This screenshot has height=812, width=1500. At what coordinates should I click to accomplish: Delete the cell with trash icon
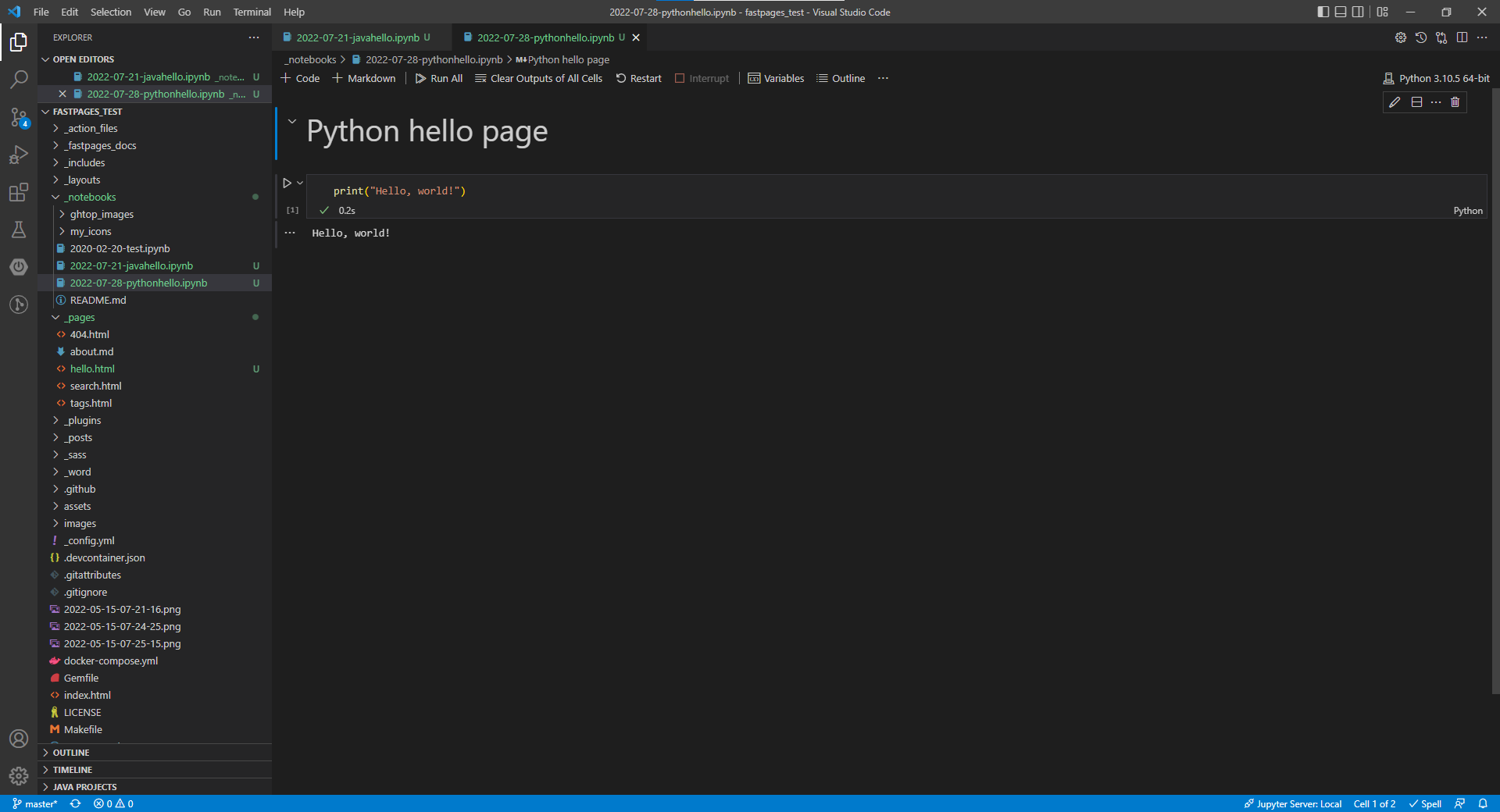1455,102
